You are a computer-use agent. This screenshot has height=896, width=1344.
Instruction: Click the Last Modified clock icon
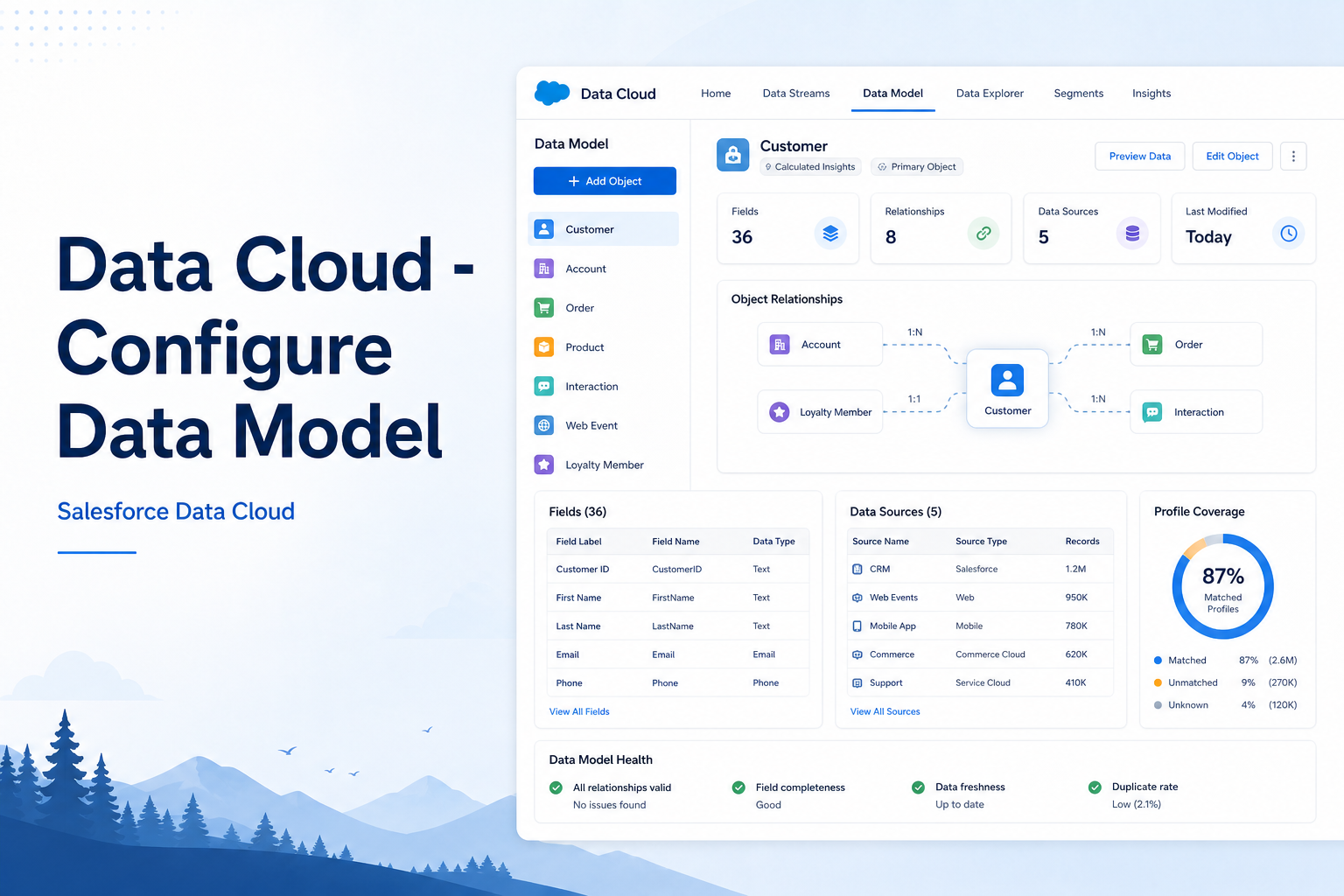click(x=1289, y=234)
